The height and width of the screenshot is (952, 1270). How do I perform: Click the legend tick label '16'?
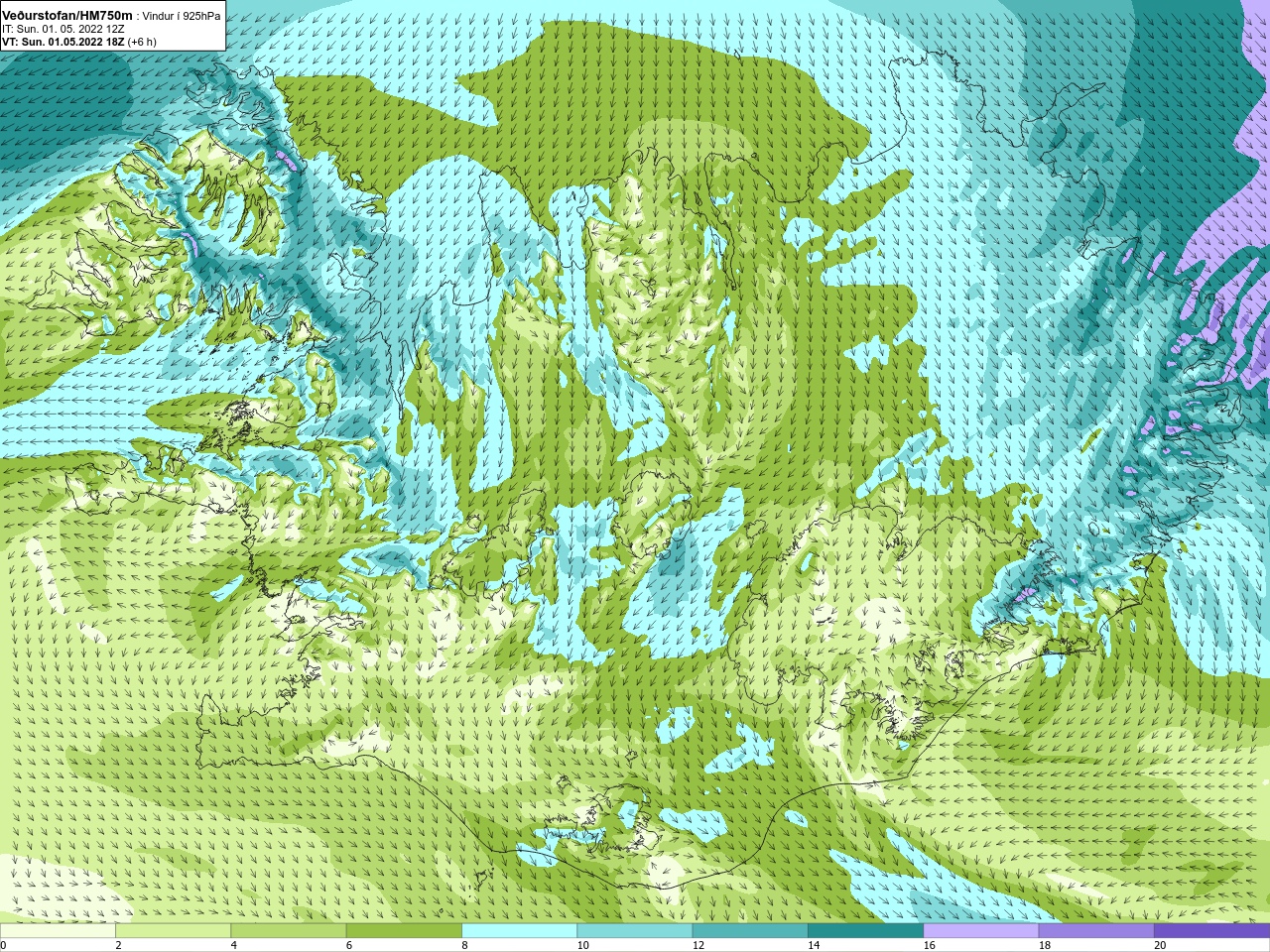click(x=929, y=945)
